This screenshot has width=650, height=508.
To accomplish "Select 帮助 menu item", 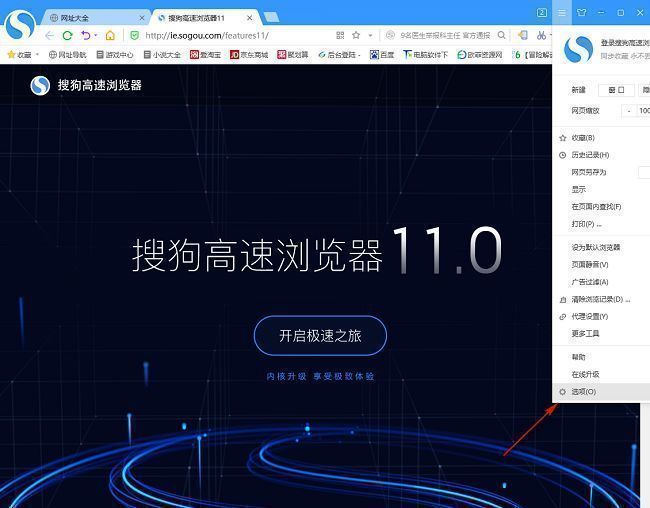I will [x=601, y=357].
